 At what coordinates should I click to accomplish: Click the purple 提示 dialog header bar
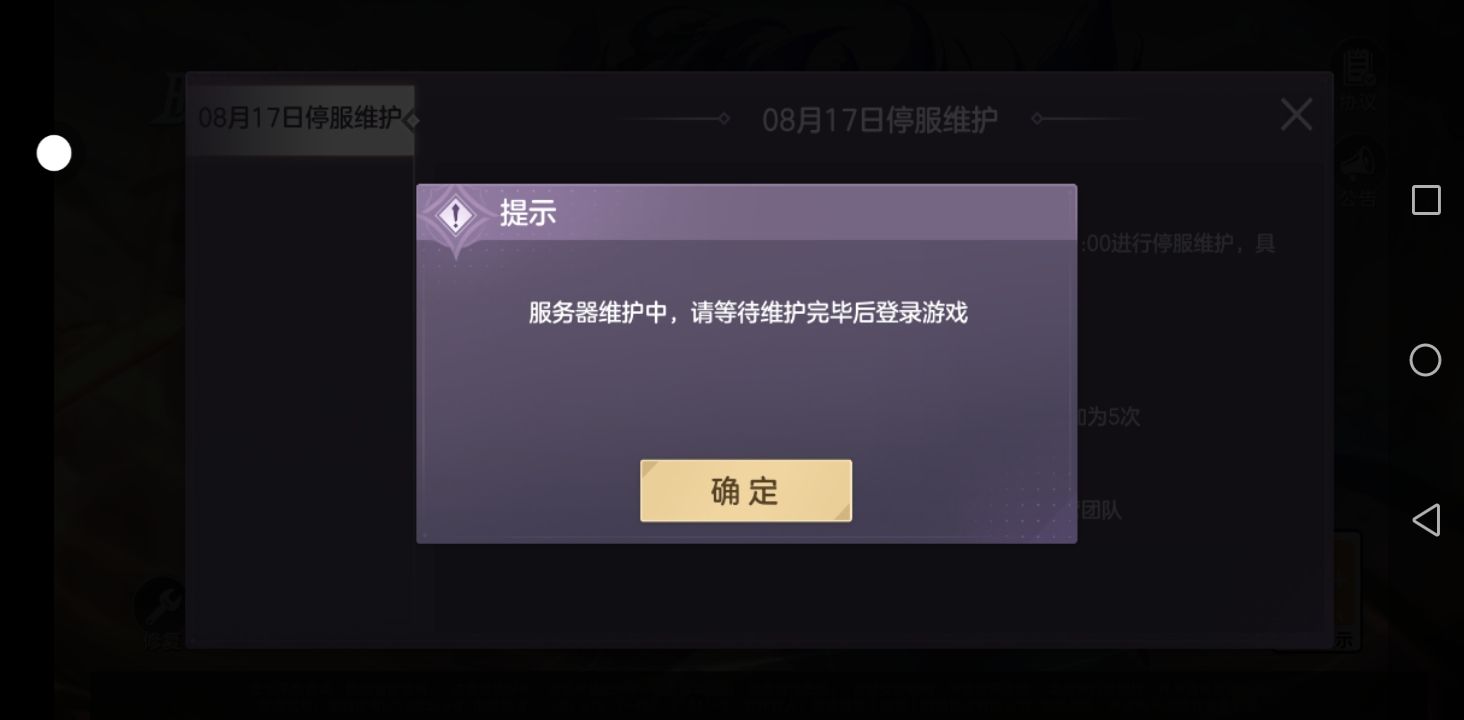tap(746, 213)
